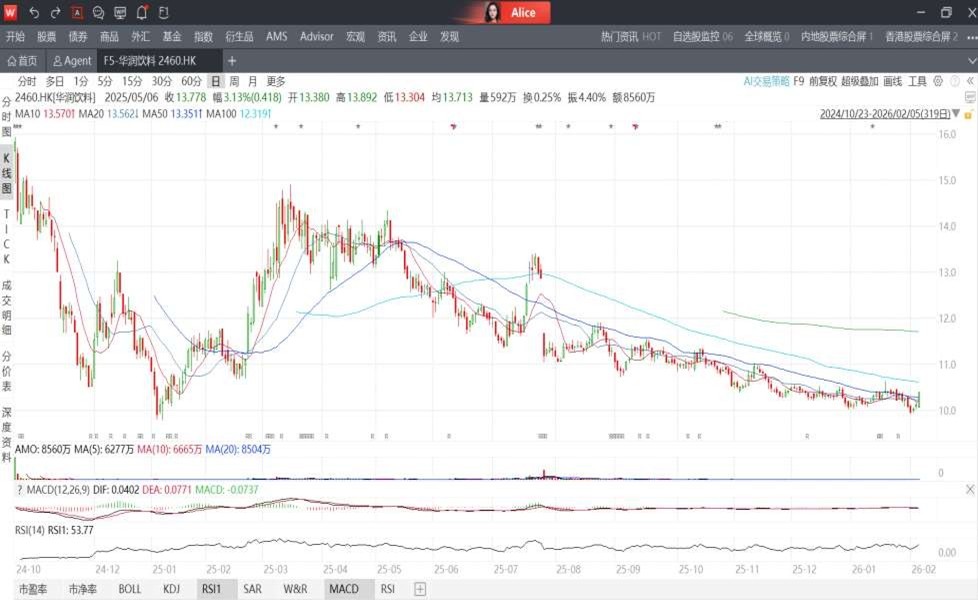Click the AI交易策略 link
Screen dimensions: 978x600
(x=766, y=81)
